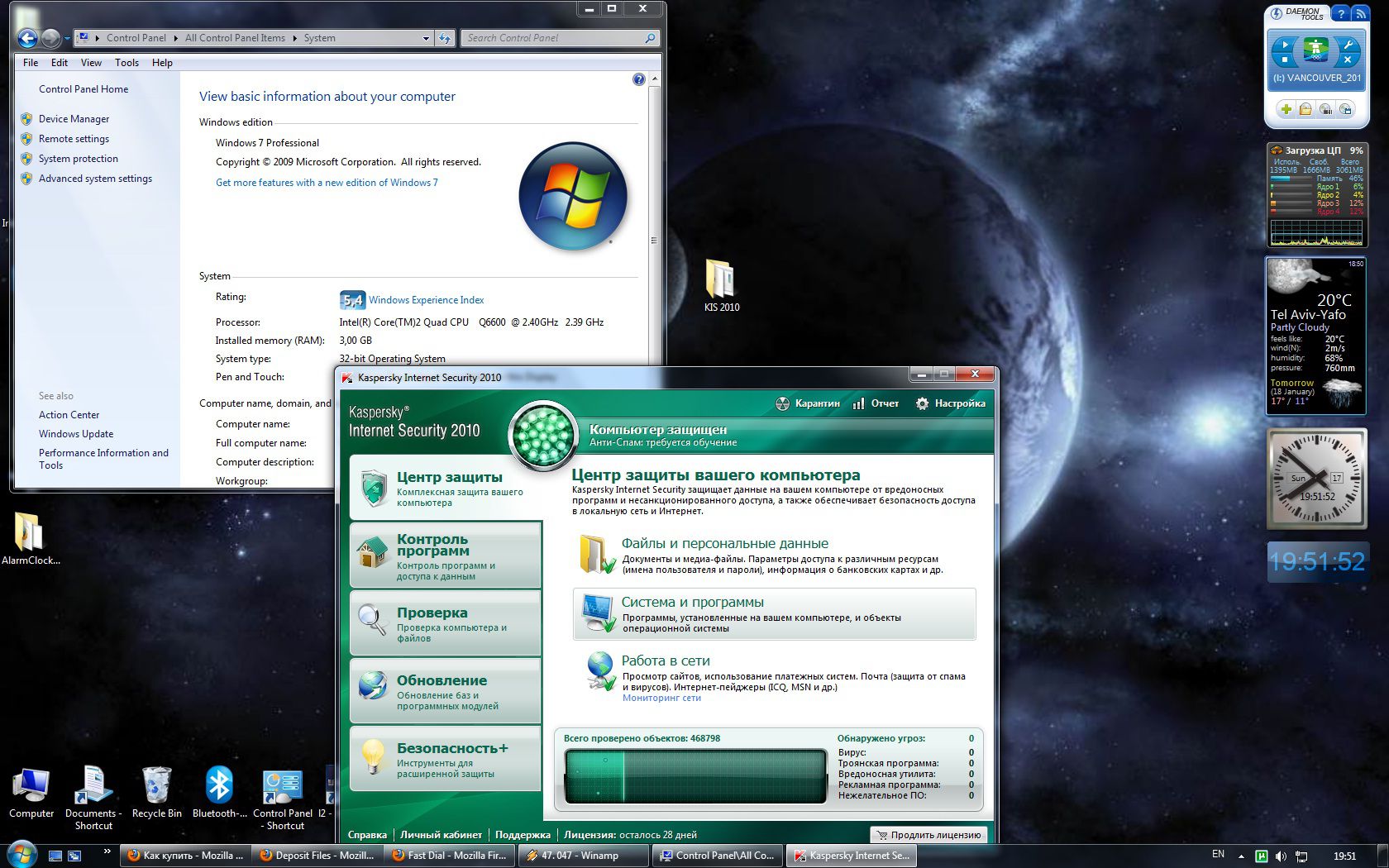
Task: Open Remote settings link
Action: [74, 139]
